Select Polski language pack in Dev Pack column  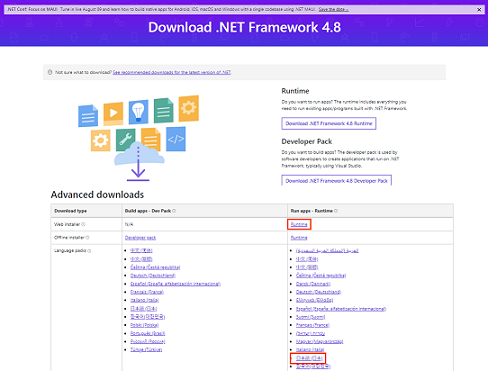tap(144, 325)
